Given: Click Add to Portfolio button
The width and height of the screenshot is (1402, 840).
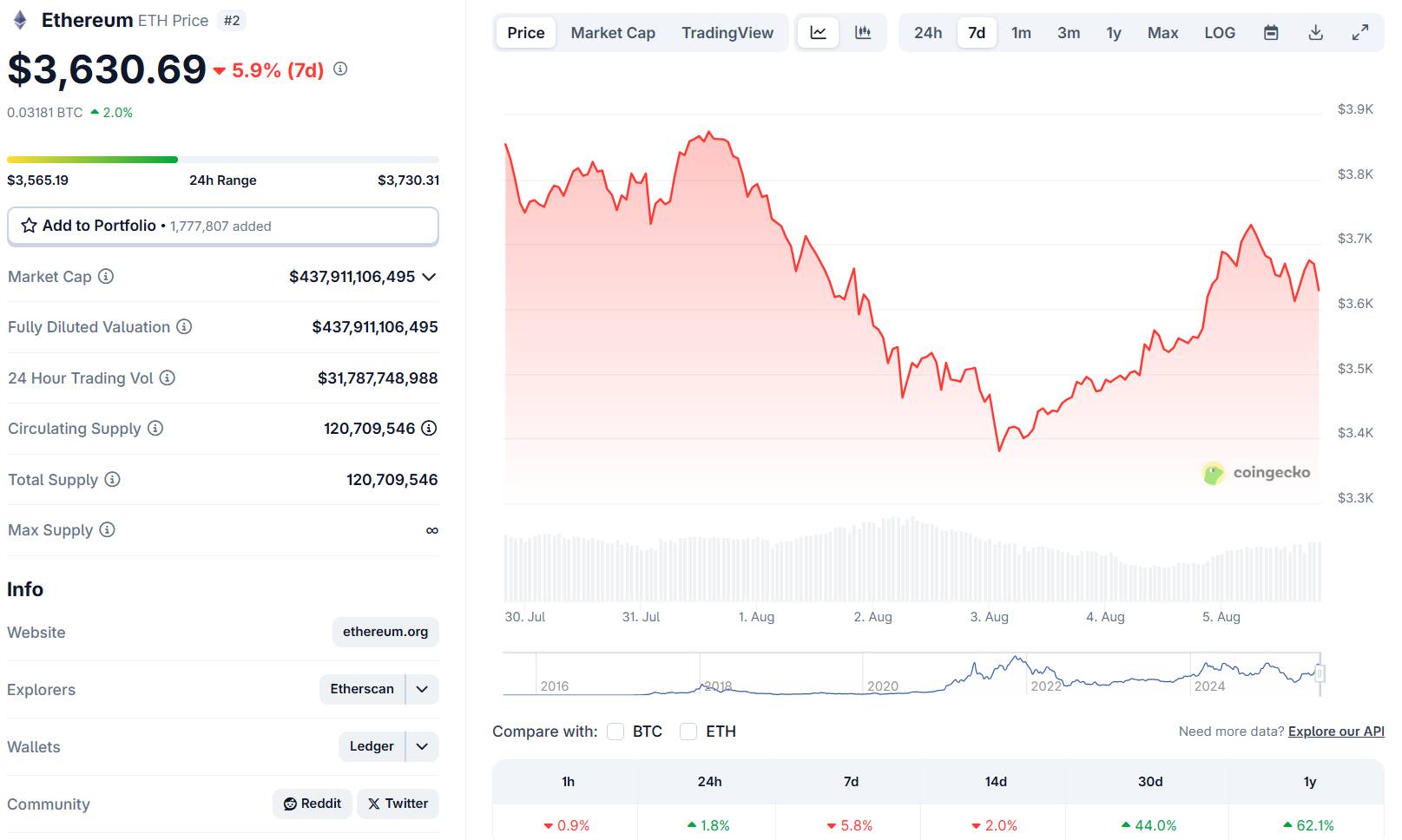Looking at the screenshot, I should [223, 226].
